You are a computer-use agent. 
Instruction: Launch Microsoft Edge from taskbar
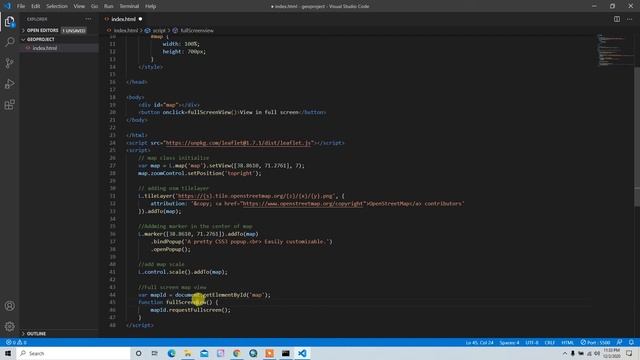pos(171,353)
